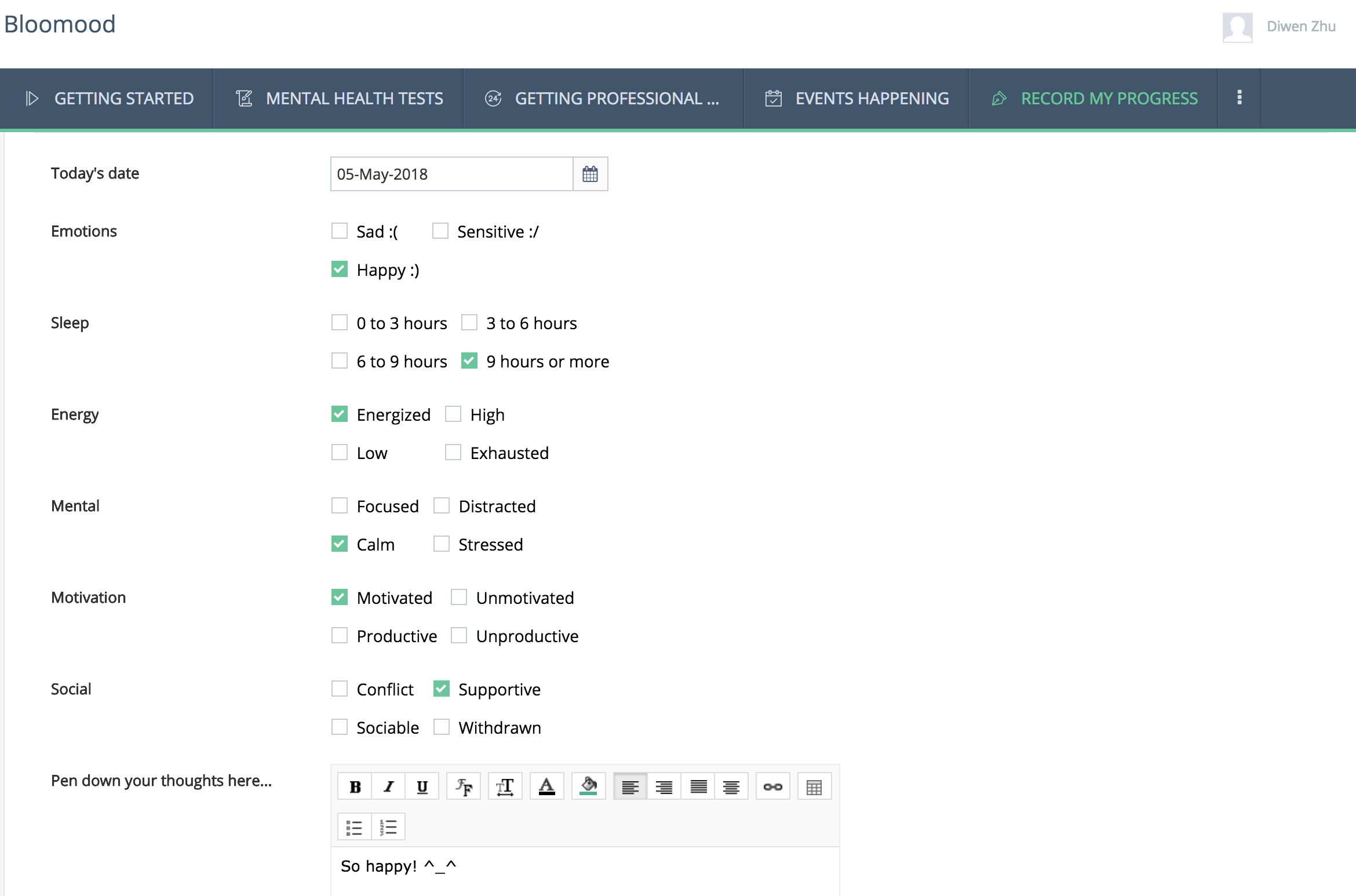The image size is (1356, 896).
Task: Toggle bold formatting in the thoughts editor
Action: [355, 786]
